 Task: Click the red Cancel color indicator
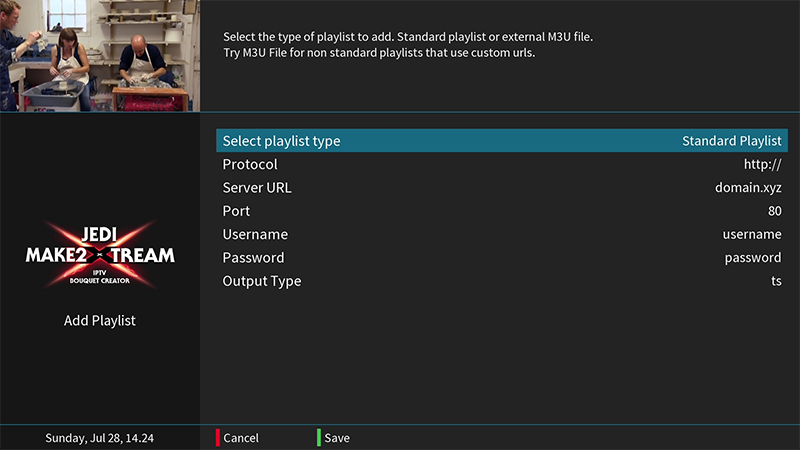pyautogui.click(x=218, y=437)
